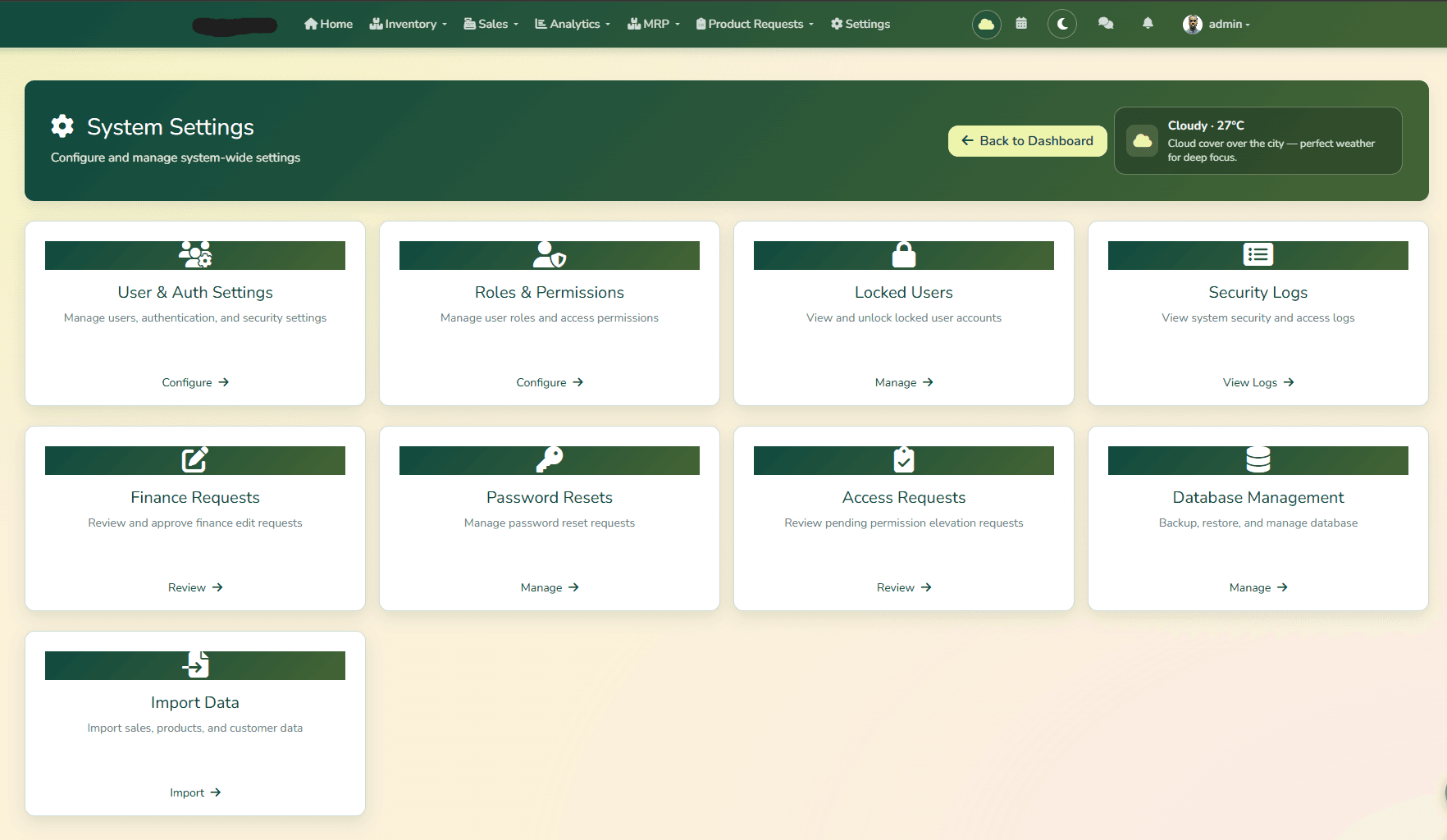1447x840 pixels.
Task: Click Manage under Locked Users
Action: tap(904, 382)
